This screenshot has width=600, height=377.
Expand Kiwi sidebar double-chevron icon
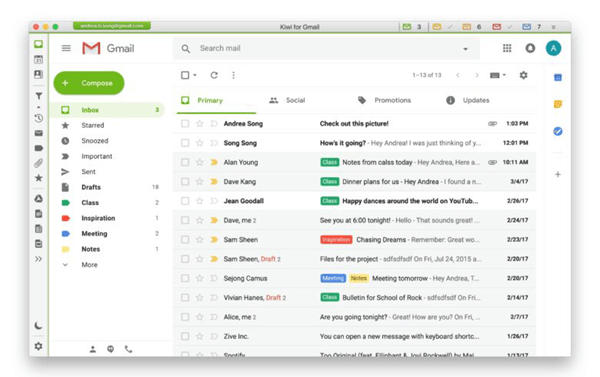pos(38,259)
